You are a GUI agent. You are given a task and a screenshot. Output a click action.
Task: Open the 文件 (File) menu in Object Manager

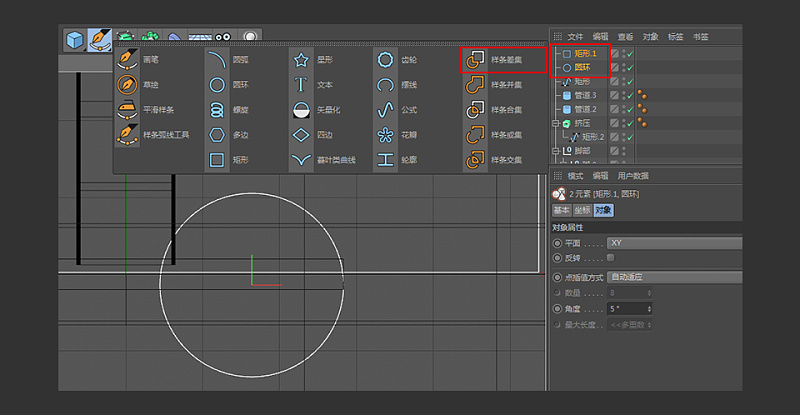[x=575, y=36]
